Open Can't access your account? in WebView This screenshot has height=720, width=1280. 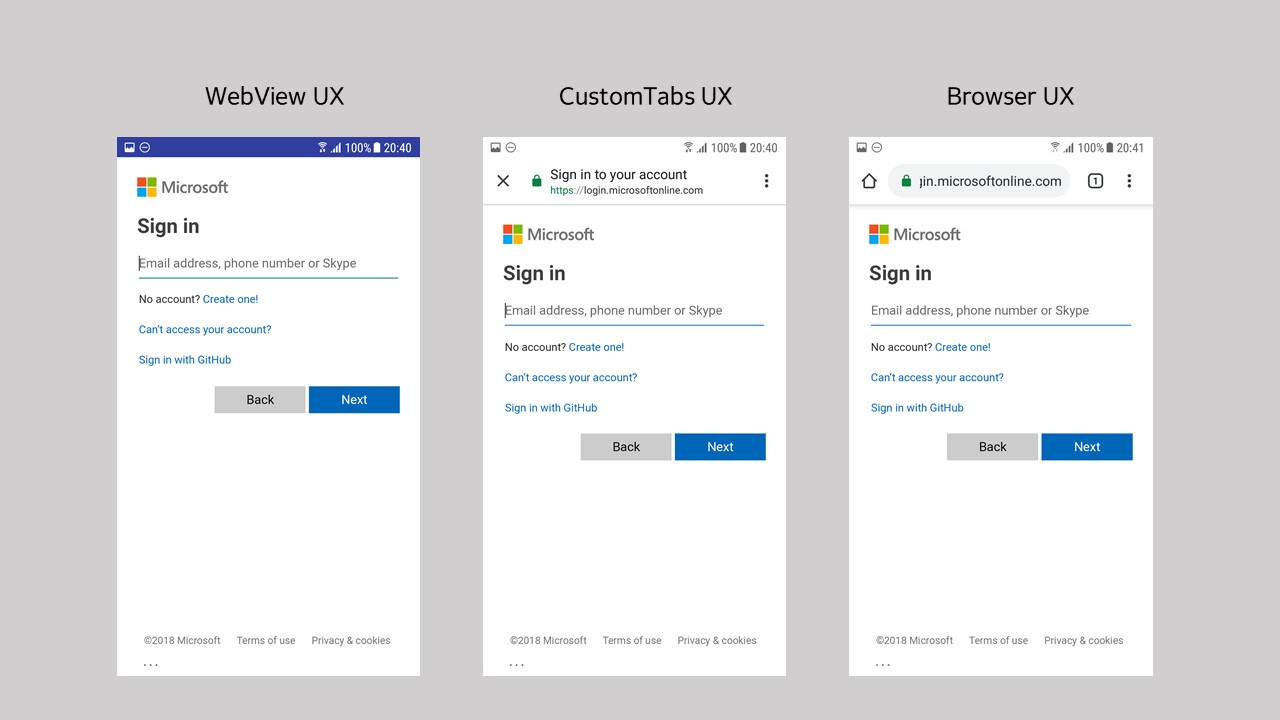(205, 330)
